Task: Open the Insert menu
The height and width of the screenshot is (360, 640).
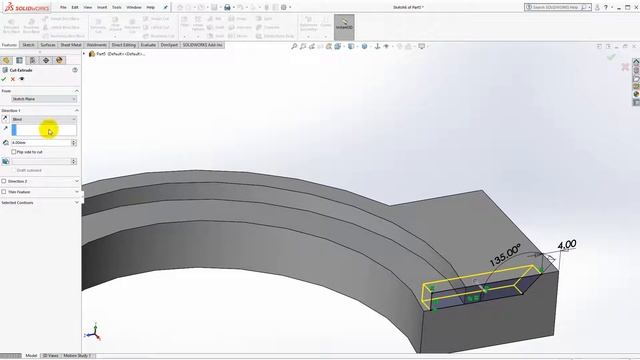Action: (x=102, y=7)
